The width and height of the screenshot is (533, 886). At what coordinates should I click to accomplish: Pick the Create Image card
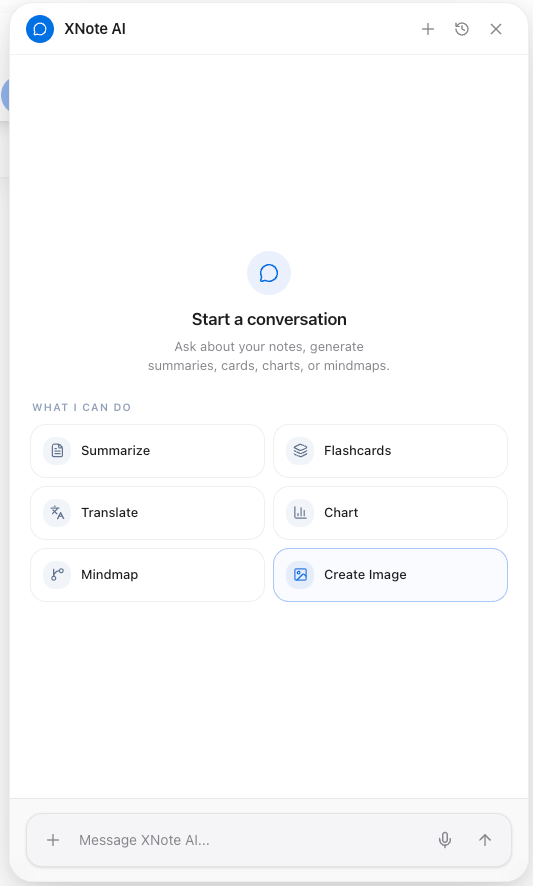pyautogui.click(x=391, y=575)
